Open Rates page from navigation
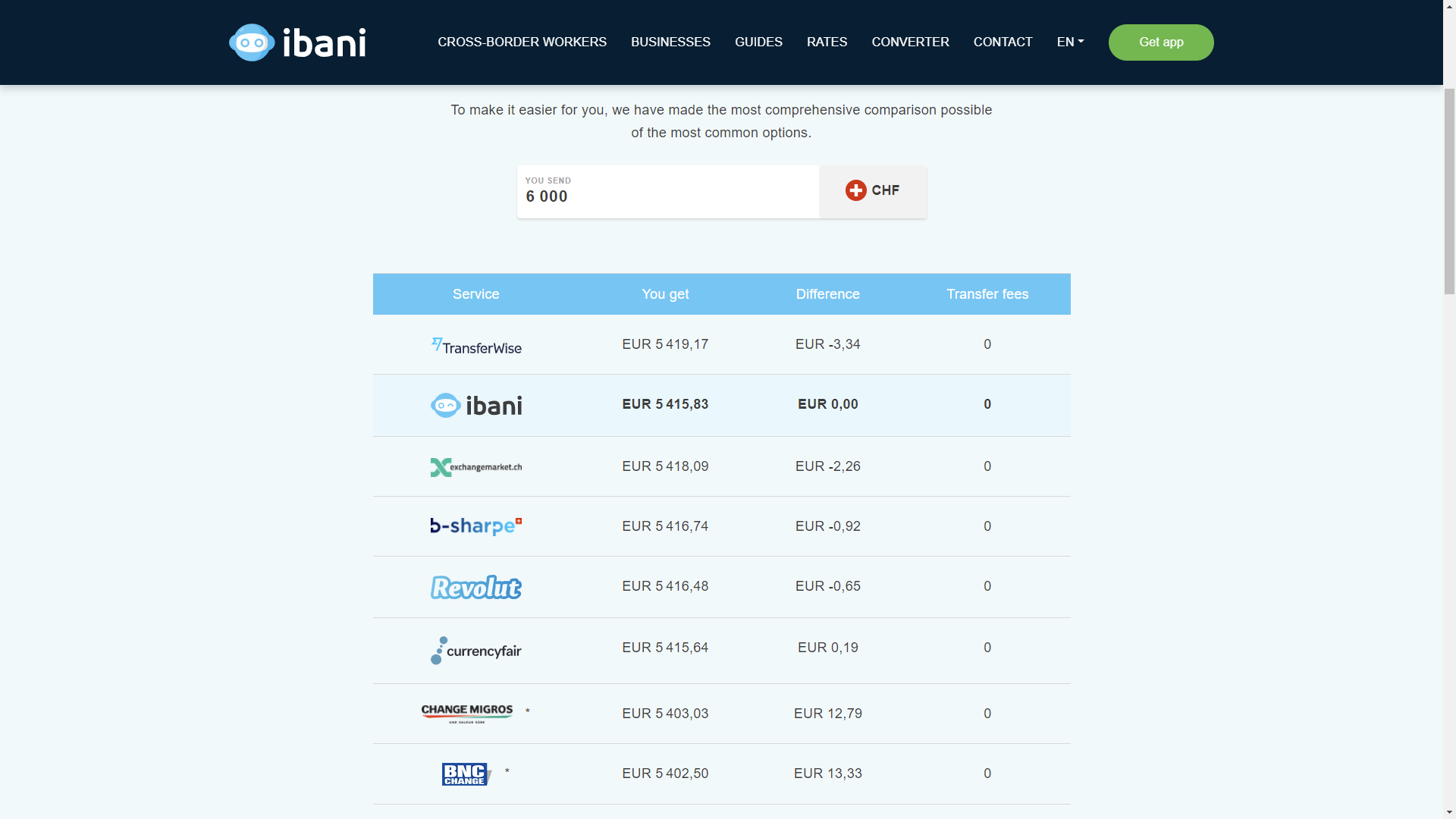This screenshot has height=819, width=1456. click(x=827, y=42)
